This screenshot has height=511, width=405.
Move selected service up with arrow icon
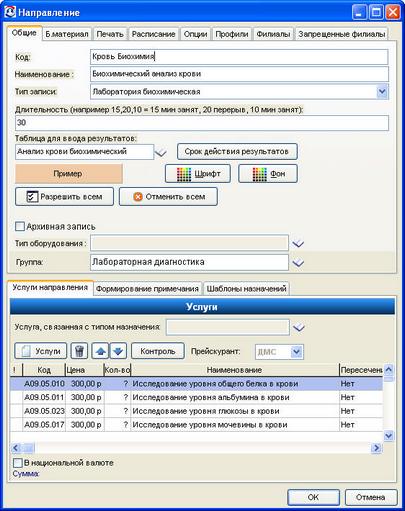point(101,351)
